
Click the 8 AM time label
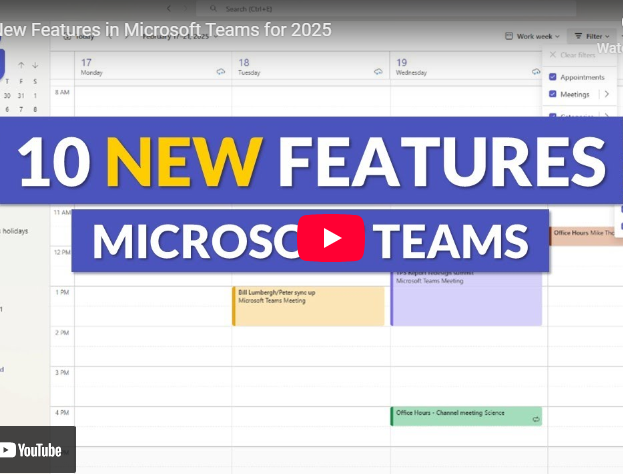point(62,92)
